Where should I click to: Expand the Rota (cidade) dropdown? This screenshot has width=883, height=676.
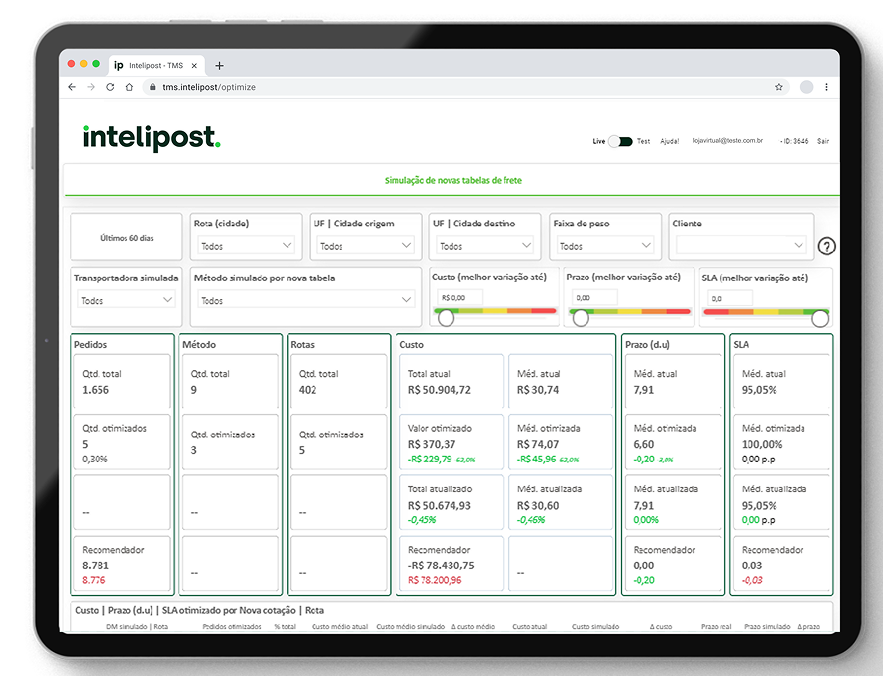coord(247,245)
